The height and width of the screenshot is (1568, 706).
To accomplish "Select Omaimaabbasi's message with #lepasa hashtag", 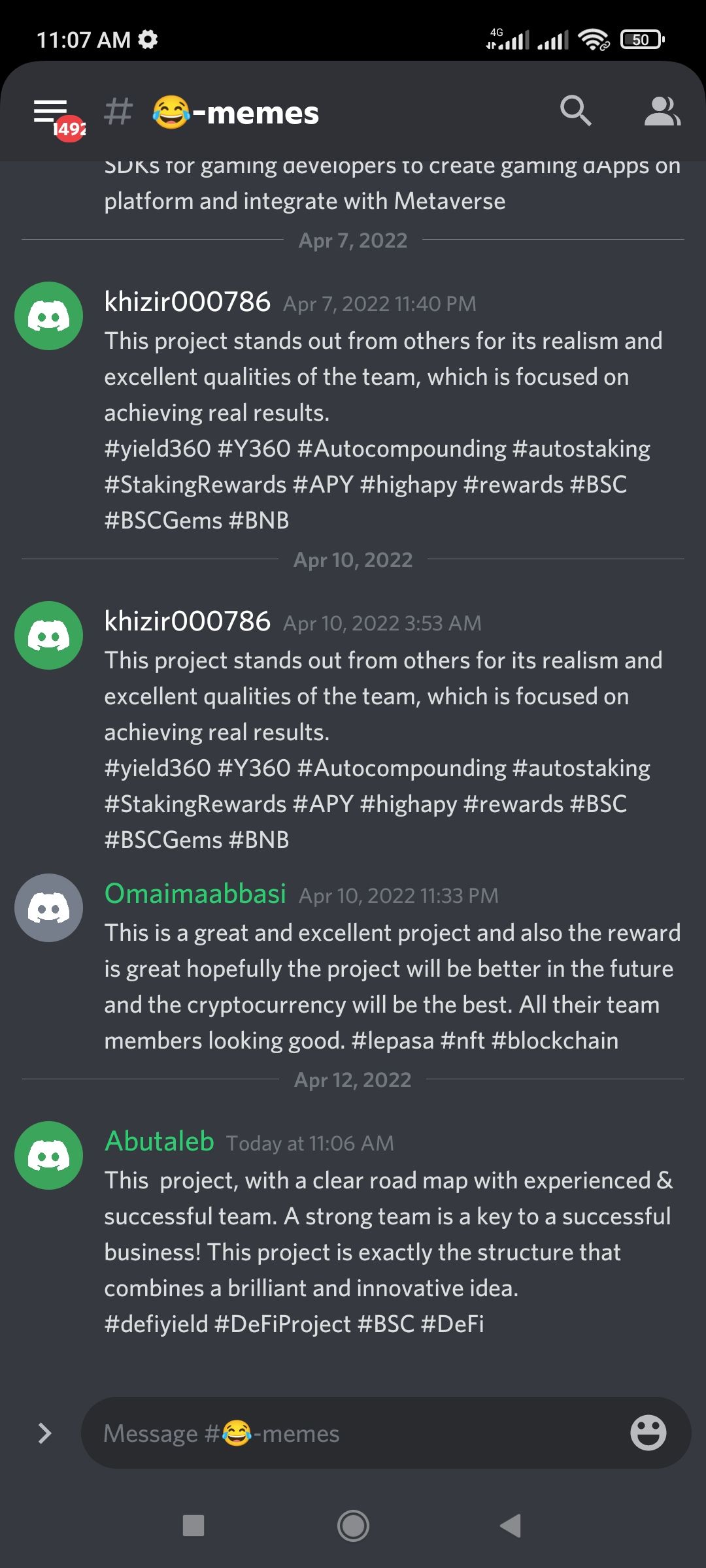I will pyautogui.click(x=392, y=987).
